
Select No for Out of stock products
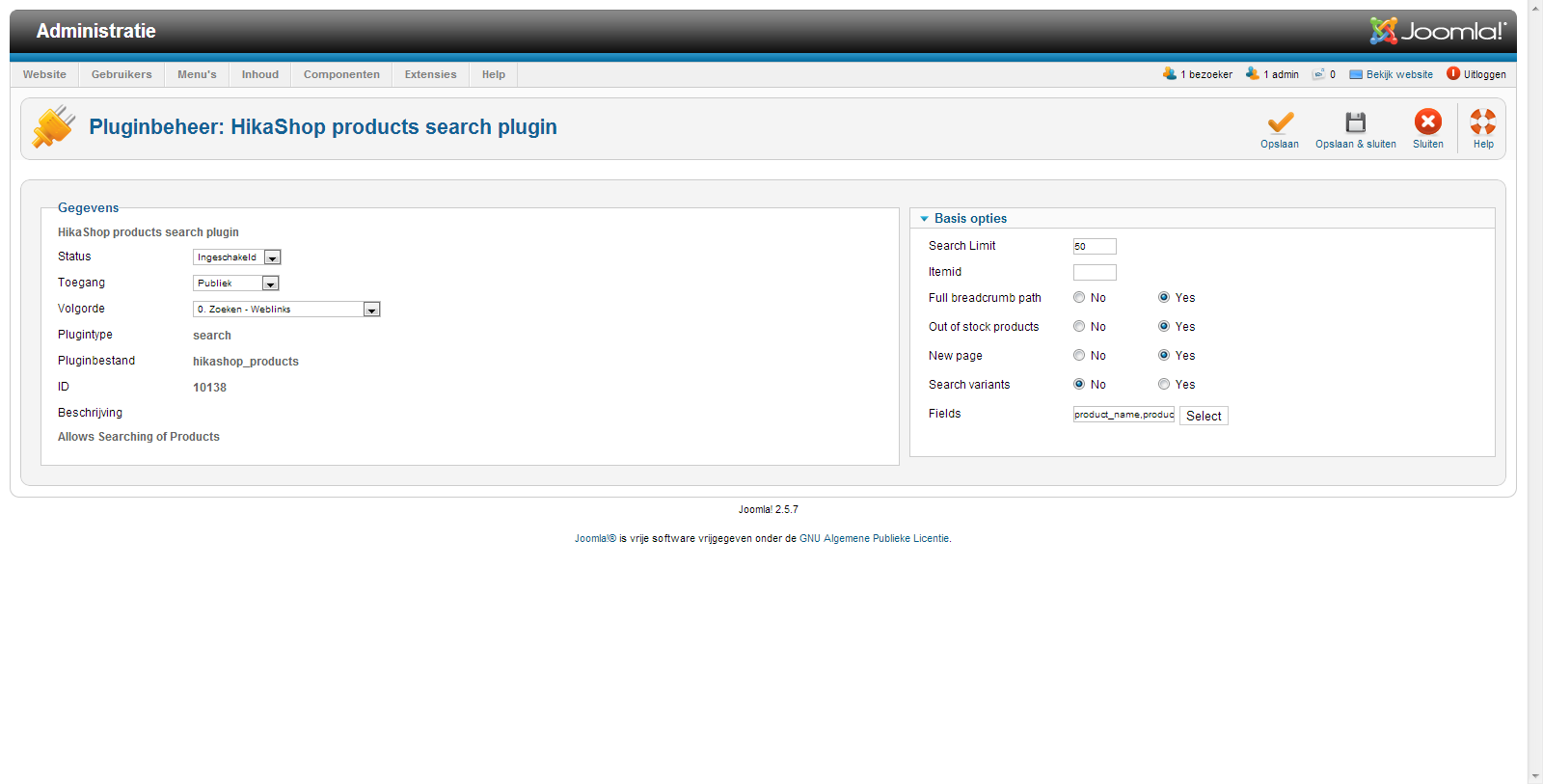point(1079,327)
